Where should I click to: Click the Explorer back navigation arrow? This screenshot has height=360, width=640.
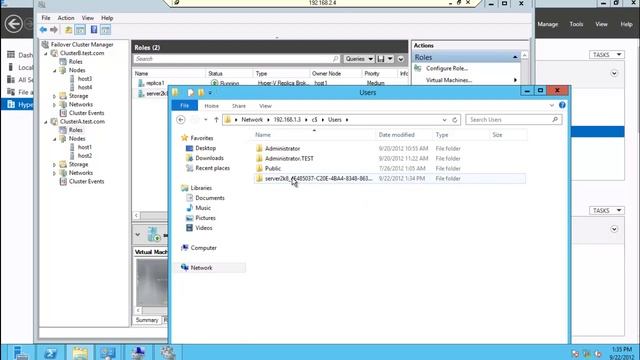pos(180,120)
